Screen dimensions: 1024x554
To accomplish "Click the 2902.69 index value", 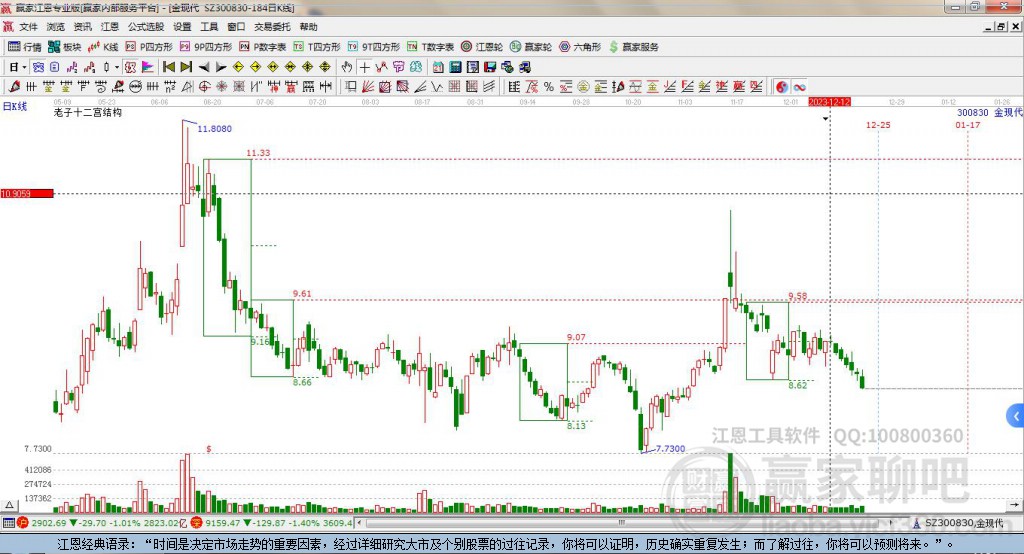I will tap(48, 523).
